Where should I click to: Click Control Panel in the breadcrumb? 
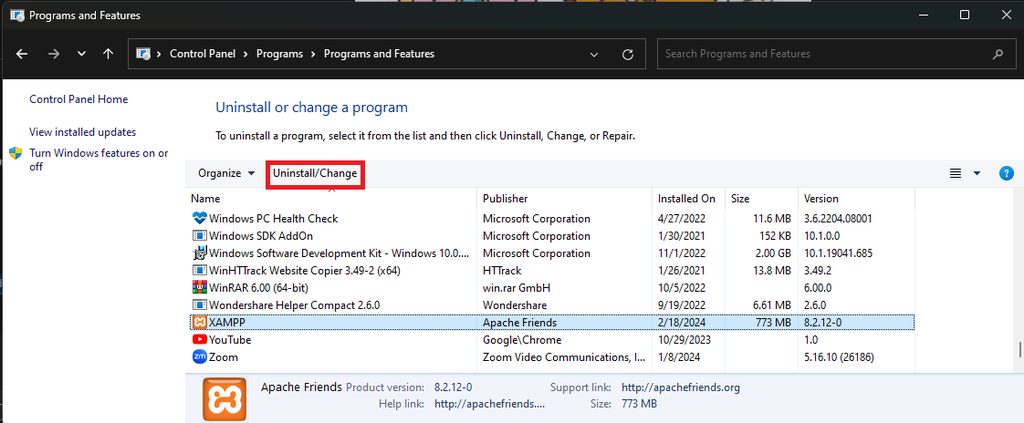(x=204, y=54)
